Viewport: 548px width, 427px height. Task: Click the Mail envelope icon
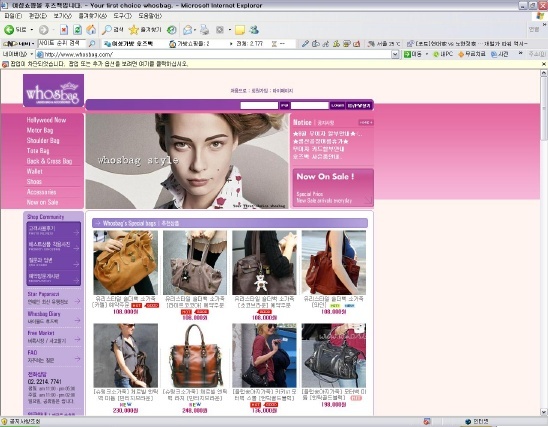188,30
